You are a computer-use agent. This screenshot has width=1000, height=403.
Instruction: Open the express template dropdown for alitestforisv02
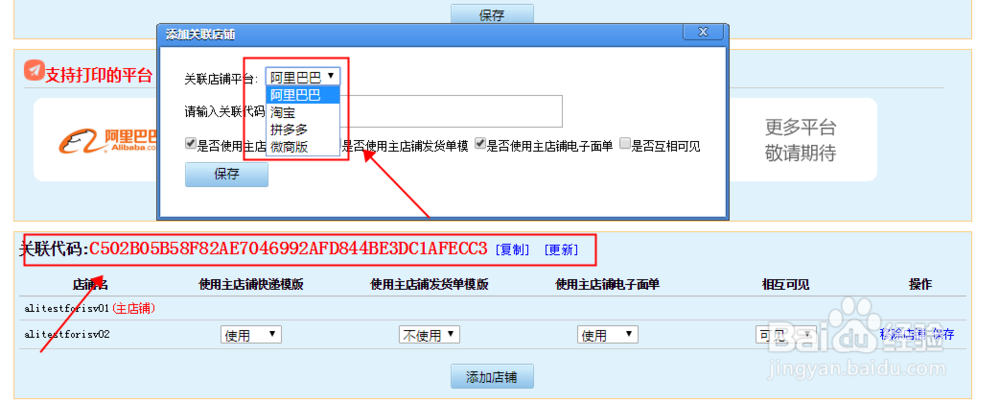[x=251, y=335]
